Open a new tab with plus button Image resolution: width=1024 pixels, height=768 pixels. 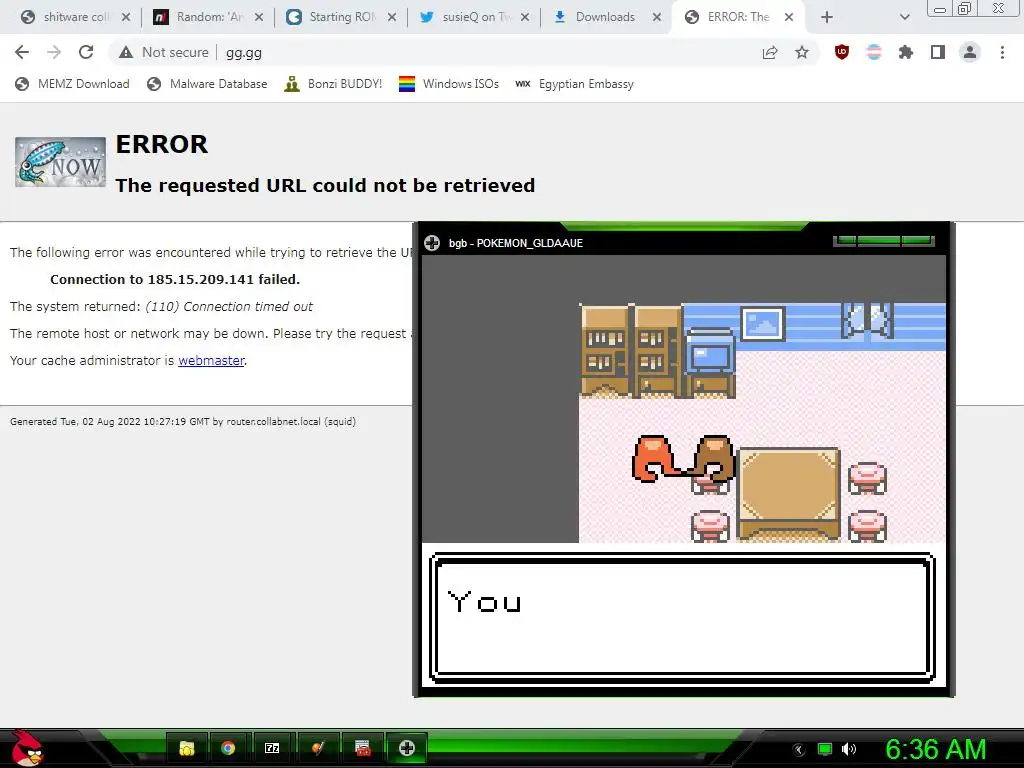click(x=827, y=17)
